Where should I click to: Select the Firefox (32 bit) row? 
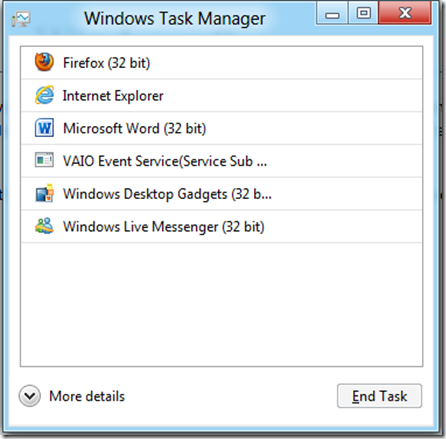[x=221, y=63]
